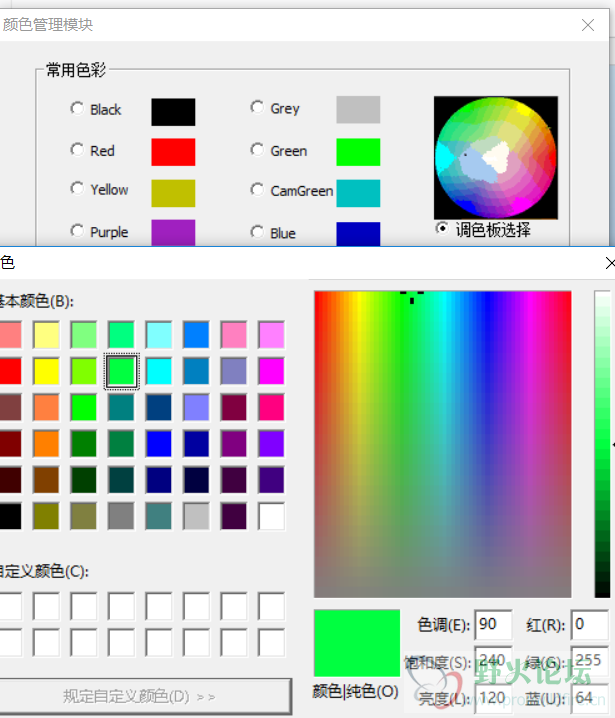Image resolution: width=615 pixels, height=718 pixels.
Task: Pick the medium grey basic color swatch
Action: pos(121,517)
